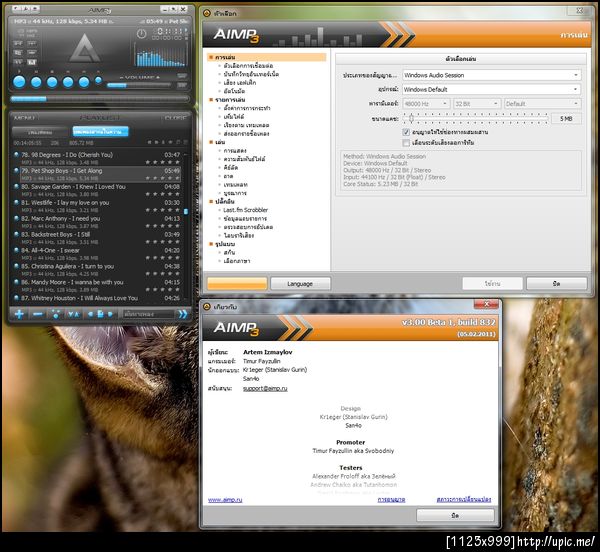This screenshot has height=552, width=600.
Task: Remove tracks using the minus icon in playlist toolbar
Action: 38,314
